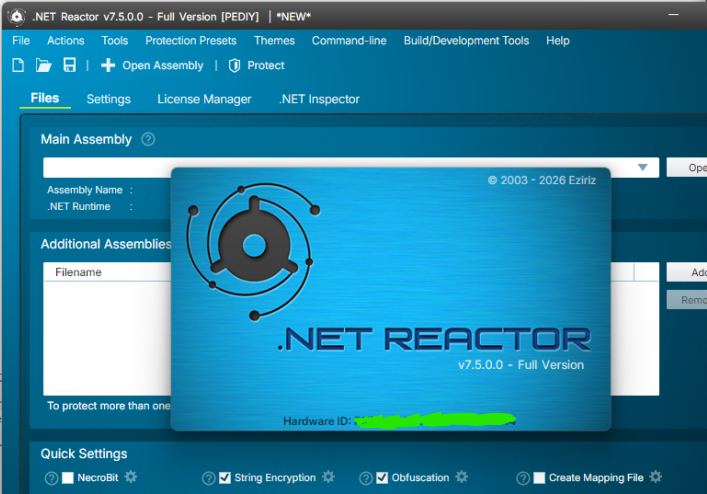Image resolution: width=707 pixels, height=494 pixels.
Task: Uncheck Obfuscation checkbox
Action: coord(382,478)
